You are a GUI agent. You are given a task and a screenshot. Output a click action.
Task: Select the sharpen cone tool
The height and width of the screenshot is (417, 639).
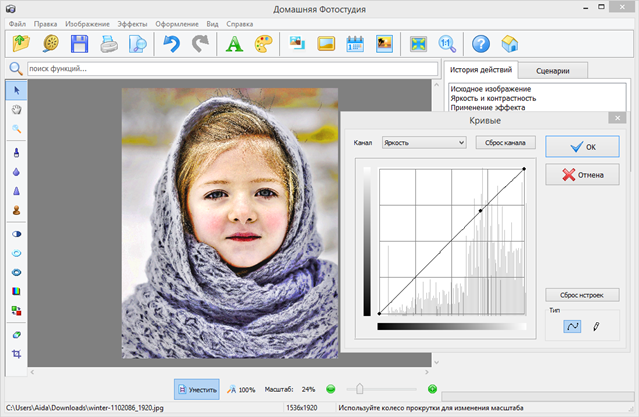16,191
